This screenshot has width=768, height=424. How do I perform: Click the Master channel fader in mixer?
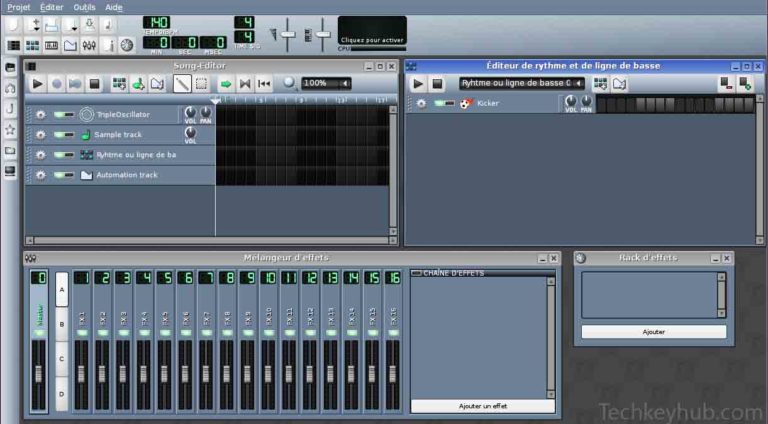click(x=39, y=375)
